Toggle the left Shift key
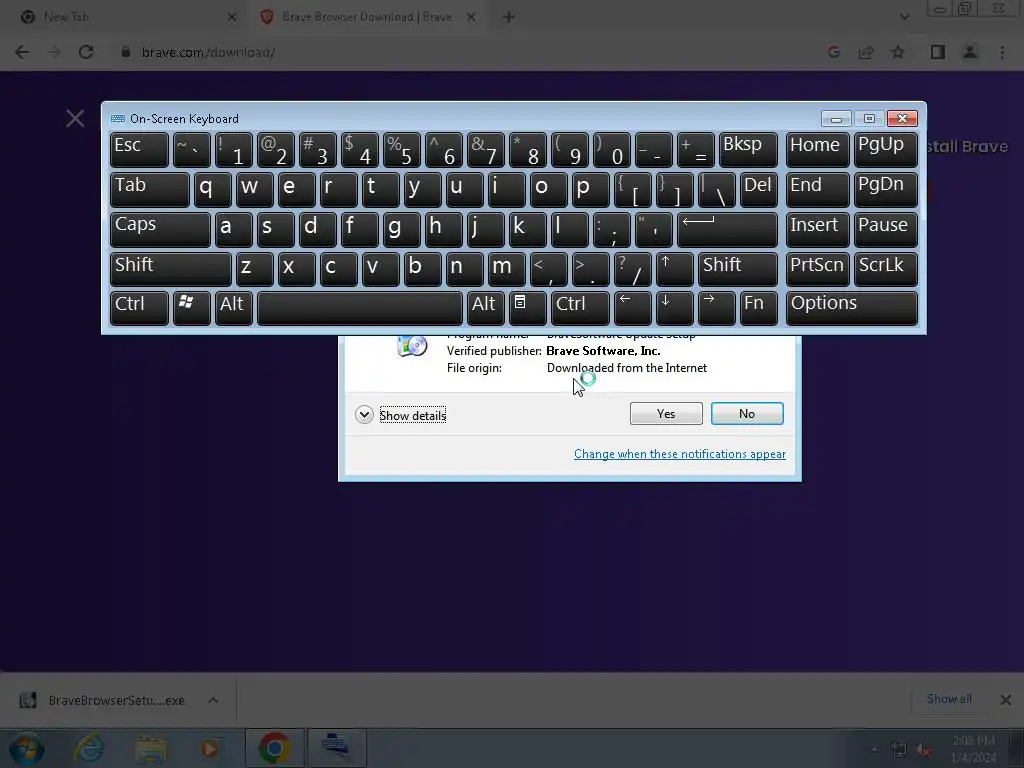 tap(170, 268)
